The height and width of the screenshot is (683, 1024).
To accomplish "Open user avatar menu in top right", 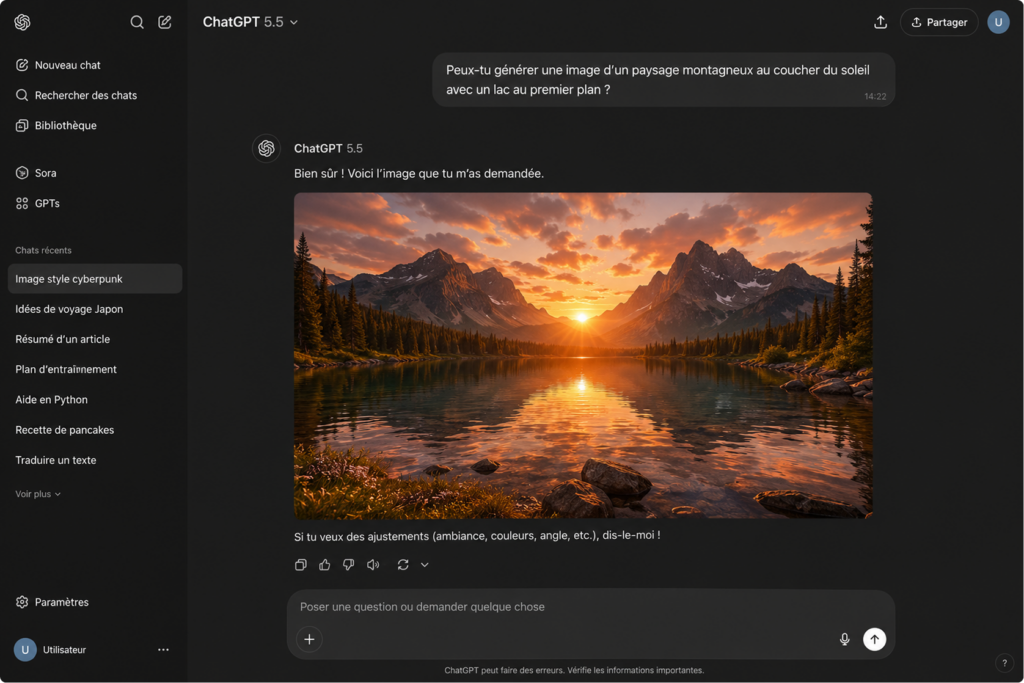I will coord(998,22).
